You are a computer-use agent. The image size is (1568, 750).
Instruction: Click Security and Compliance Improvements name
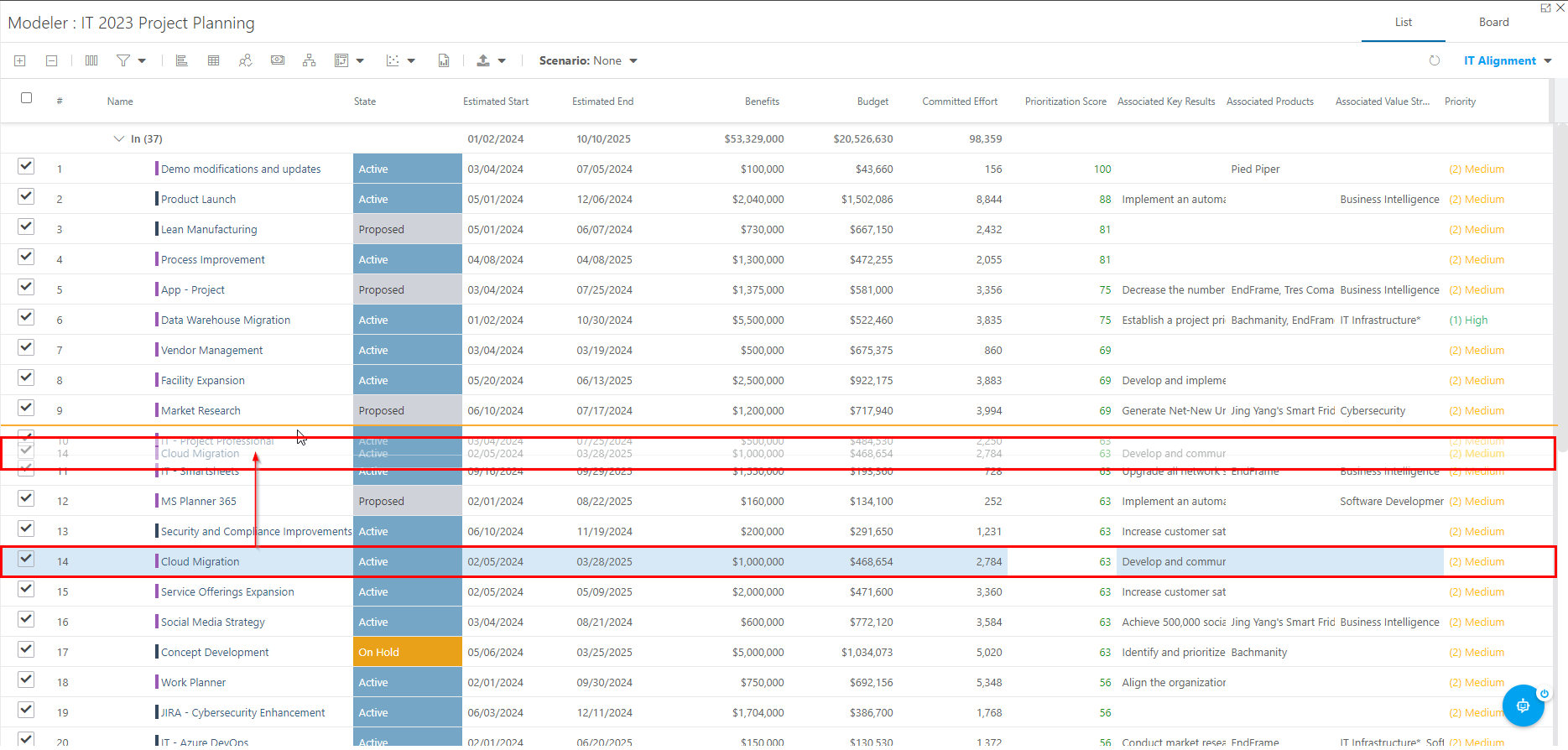click(256, 532)
